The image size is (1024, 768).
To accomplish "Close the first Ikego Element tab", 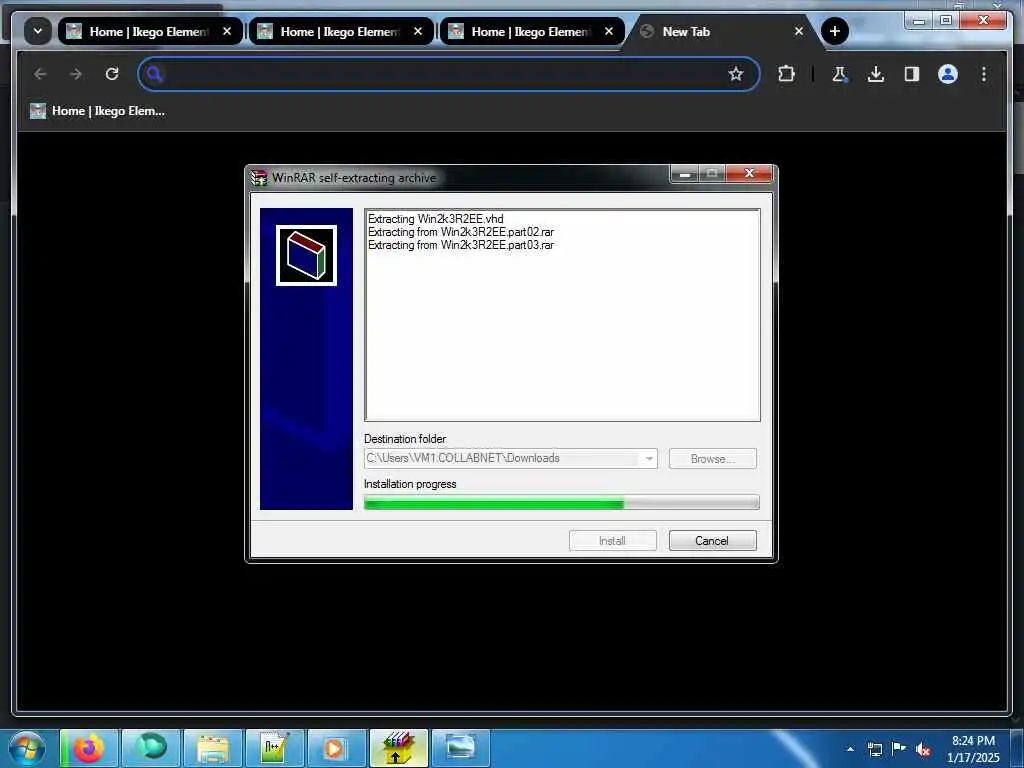I will (x=227, y=31).
